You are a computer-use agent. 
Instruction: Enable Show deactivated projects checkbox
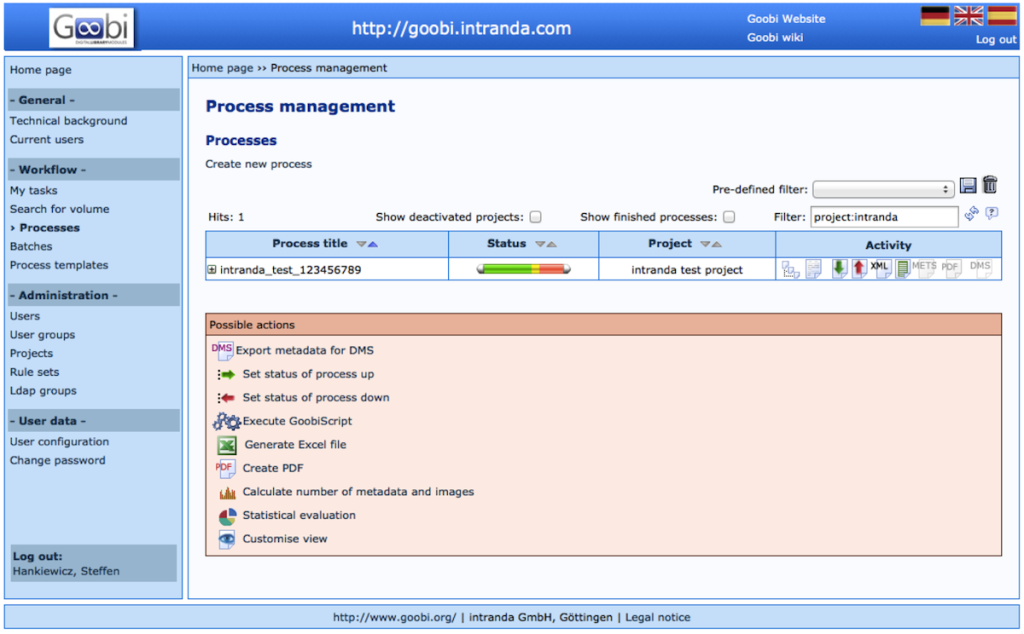536,217
